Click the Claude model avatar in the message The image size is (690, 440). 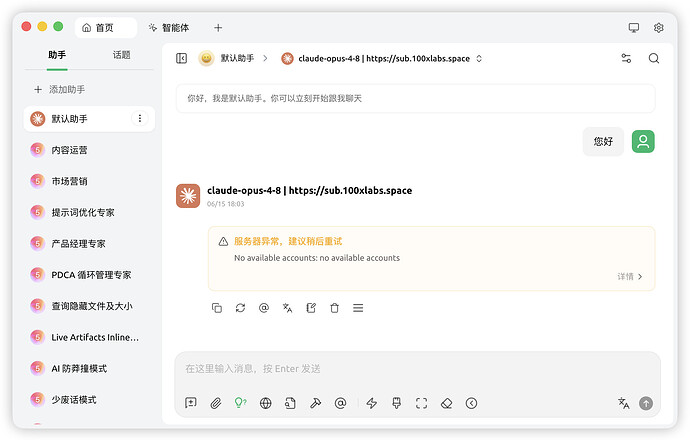click(188, 196)
